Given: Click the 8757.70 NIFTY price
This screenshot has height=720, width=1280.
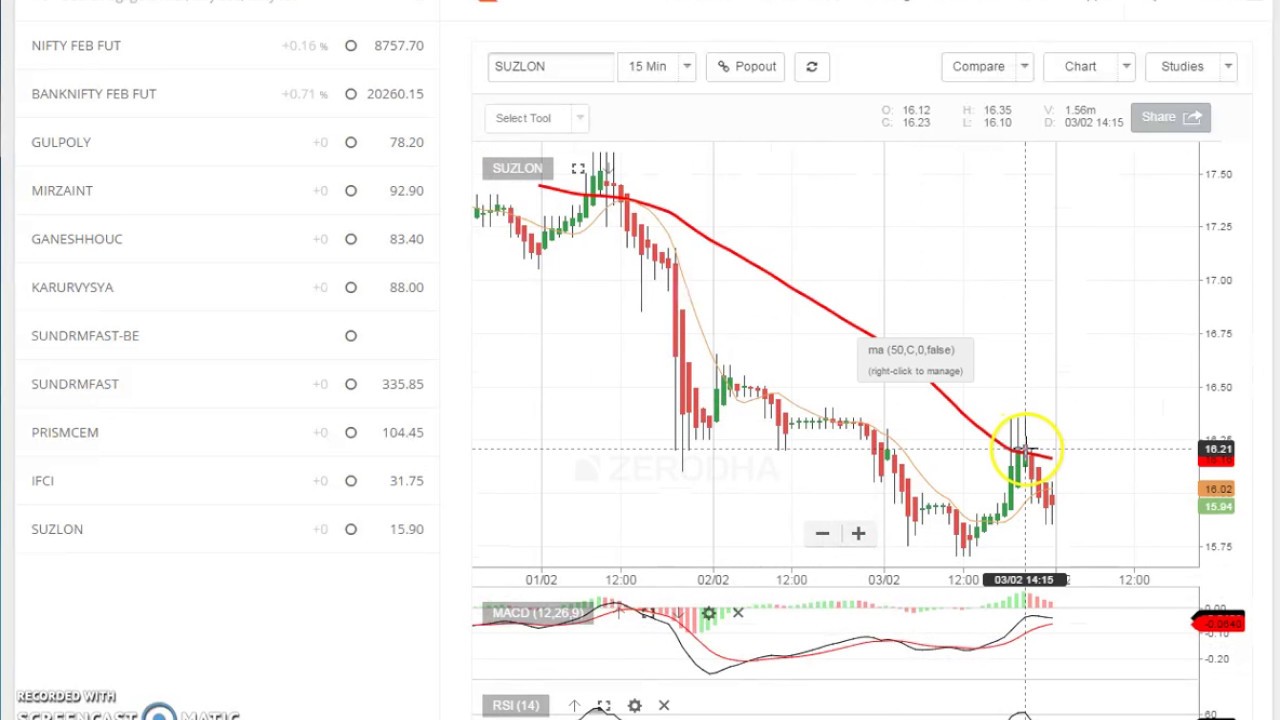Looking at the screenshot, I should tap(399, 46).
